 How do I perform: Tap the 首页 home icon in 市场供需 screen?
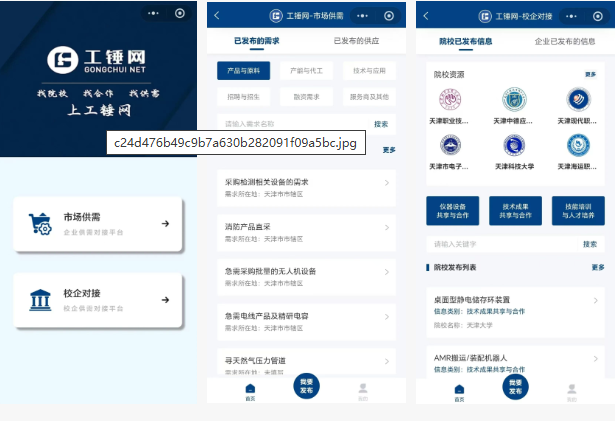[x=250, y=391]
